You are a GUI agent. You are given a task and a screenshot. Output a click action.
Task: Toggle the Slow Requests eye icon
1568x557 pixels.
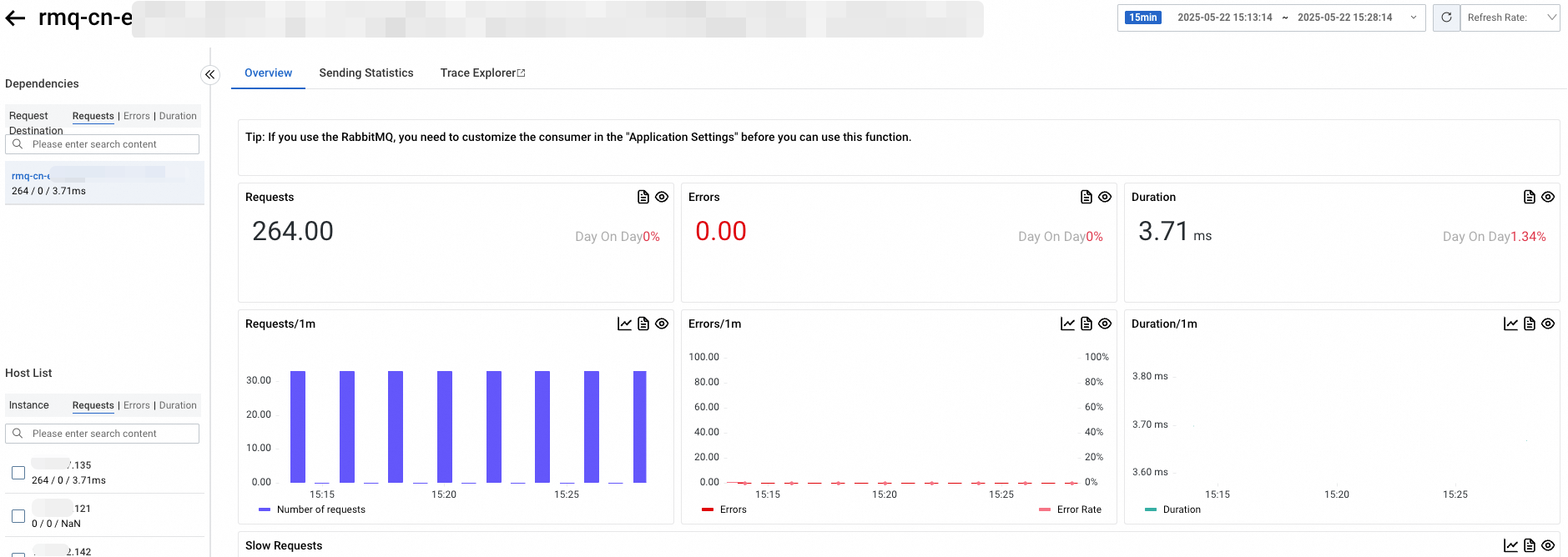tap(1548, 545)
